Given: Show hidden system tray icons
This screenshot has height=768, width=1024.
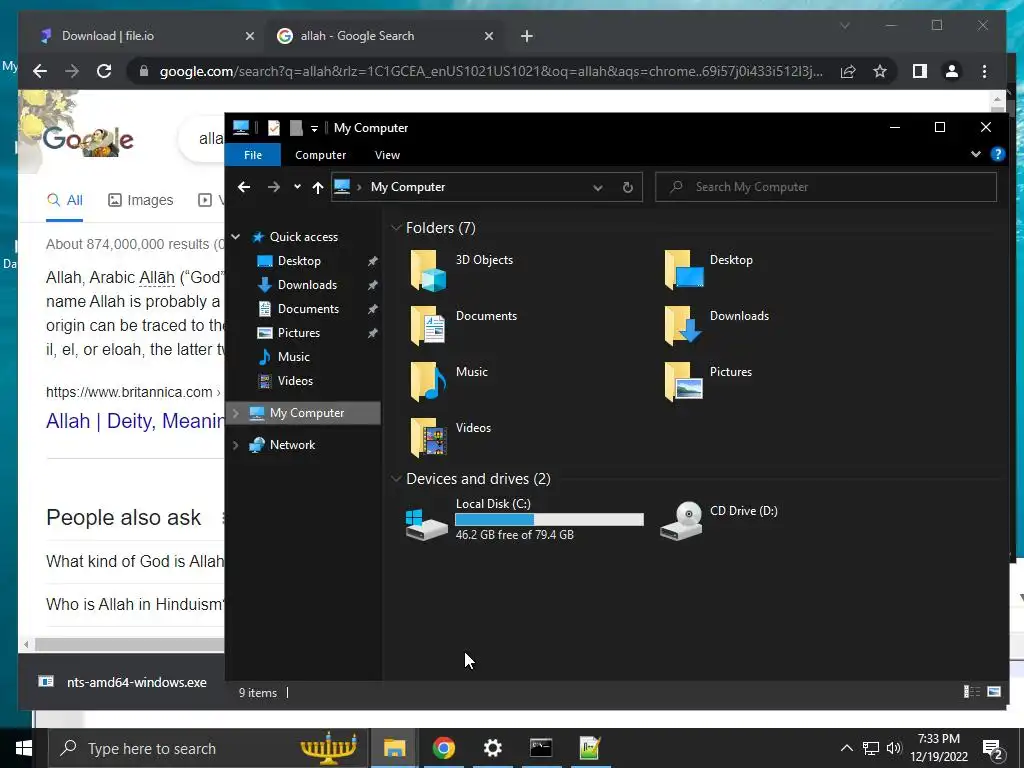Looking at the screenshot, I should click(846, 748).
